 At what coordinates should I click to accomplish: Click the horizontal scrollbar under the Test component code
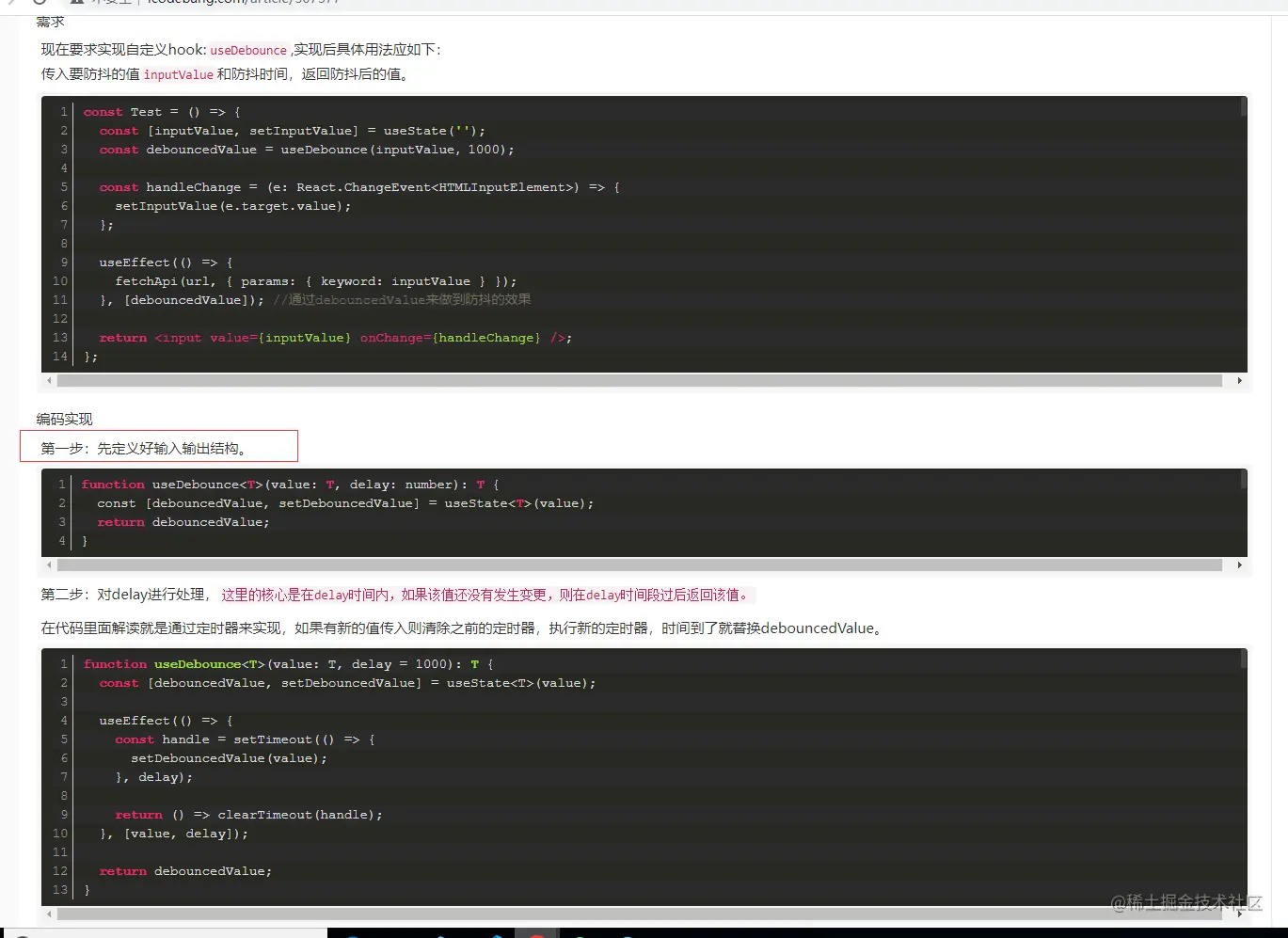tap(640, 381)
